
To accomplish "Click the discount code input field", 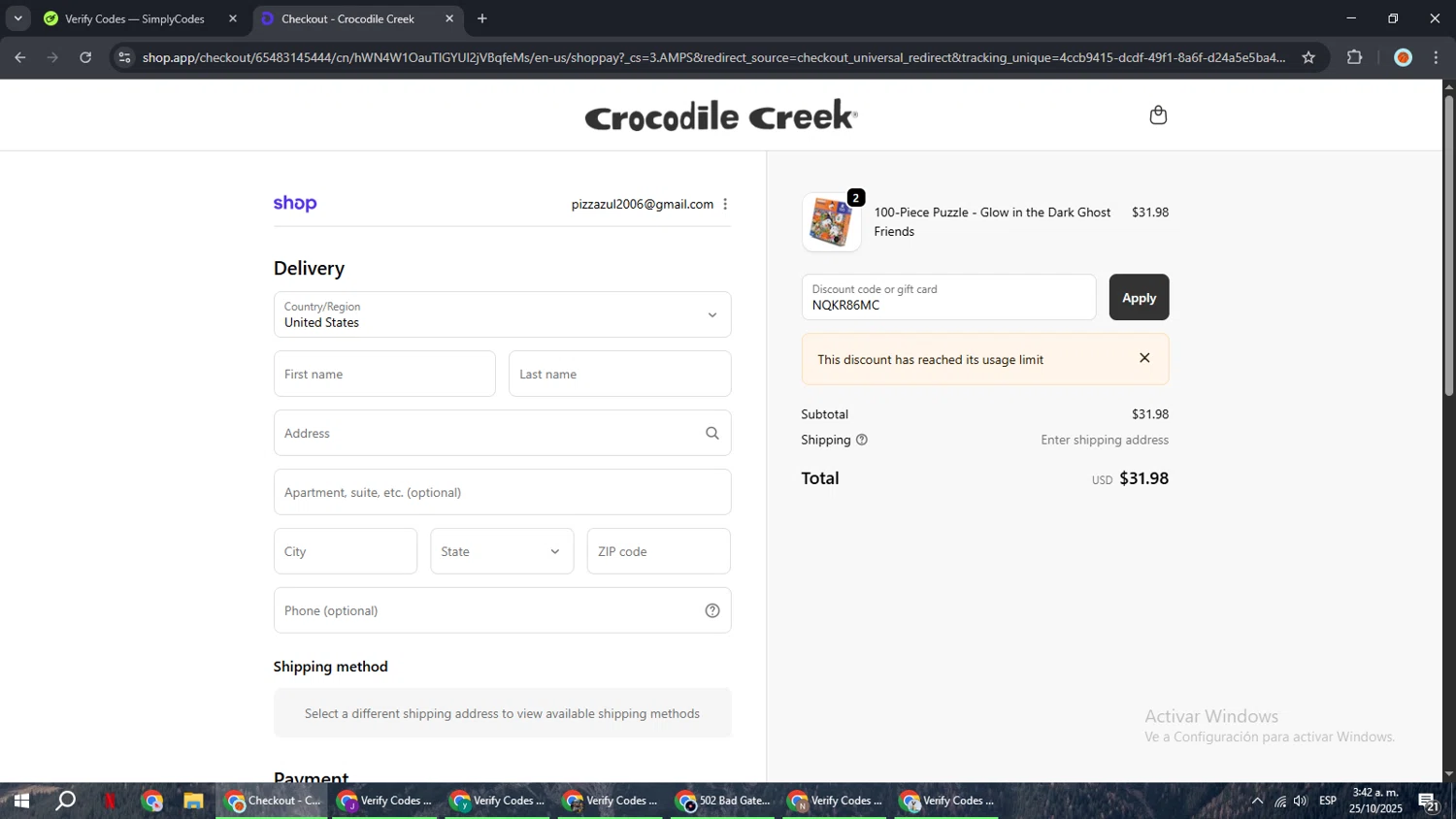I will (x=948, y=297).
